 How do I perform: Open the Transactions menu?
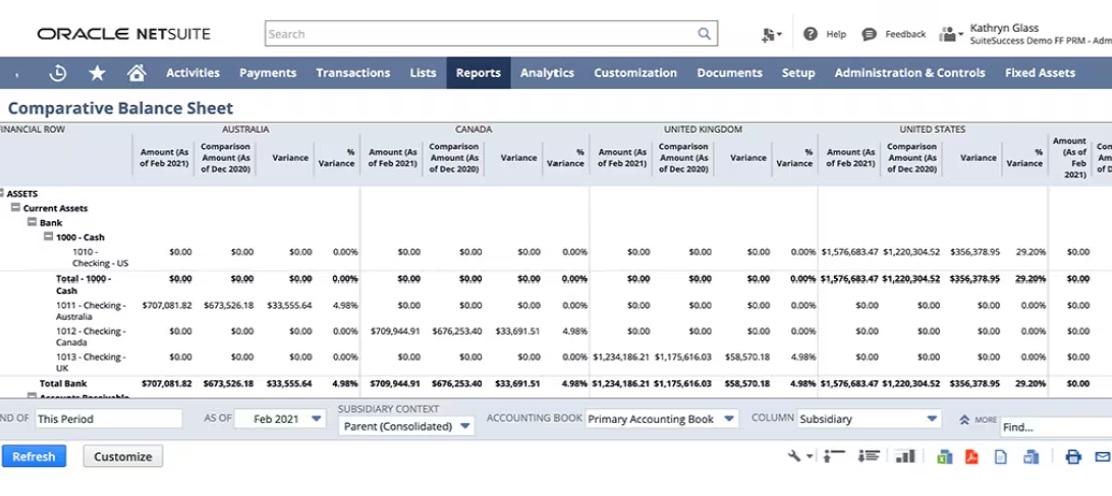353,73
